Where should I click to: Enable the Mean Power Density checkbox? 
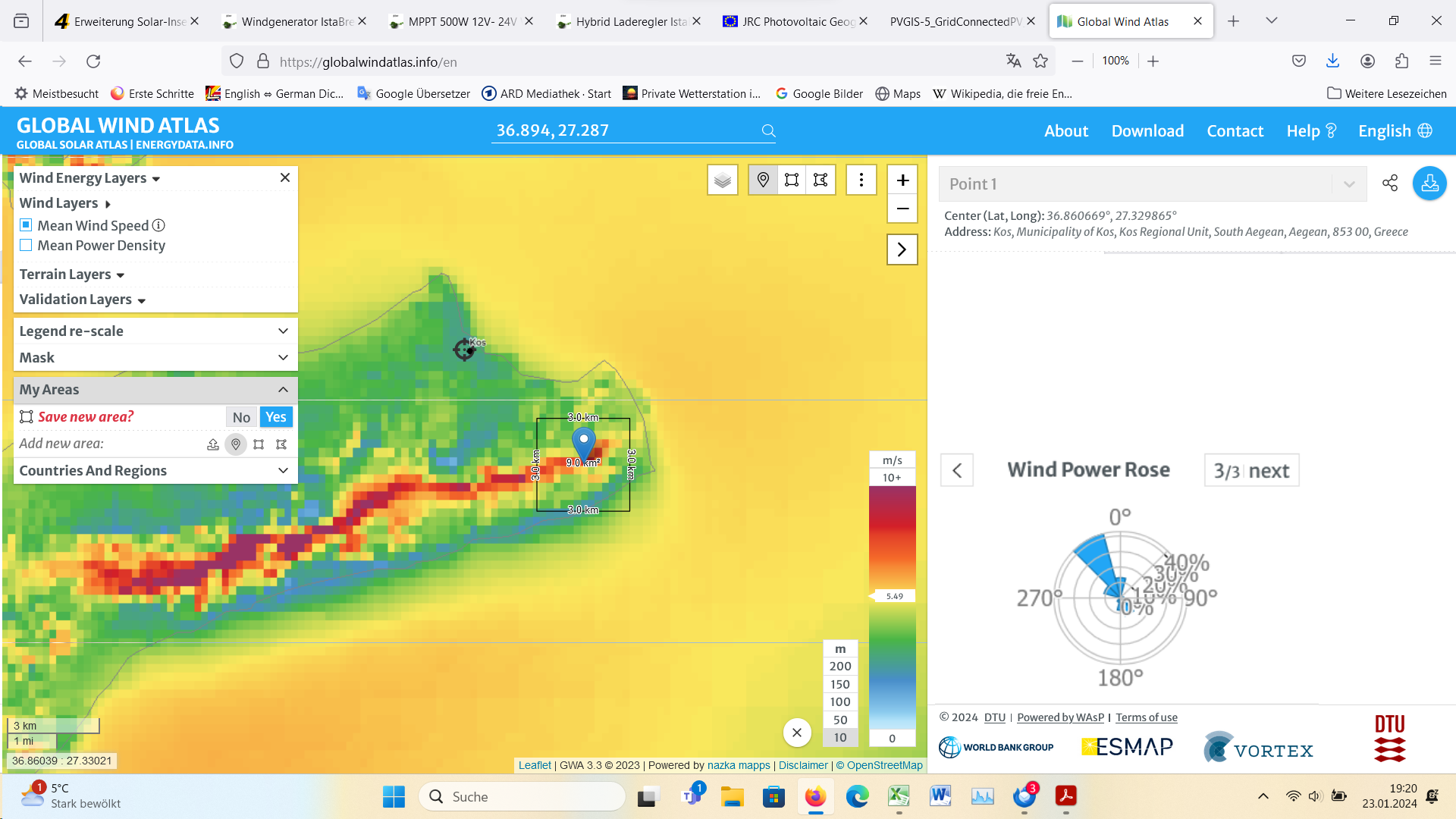click(26, 245)
